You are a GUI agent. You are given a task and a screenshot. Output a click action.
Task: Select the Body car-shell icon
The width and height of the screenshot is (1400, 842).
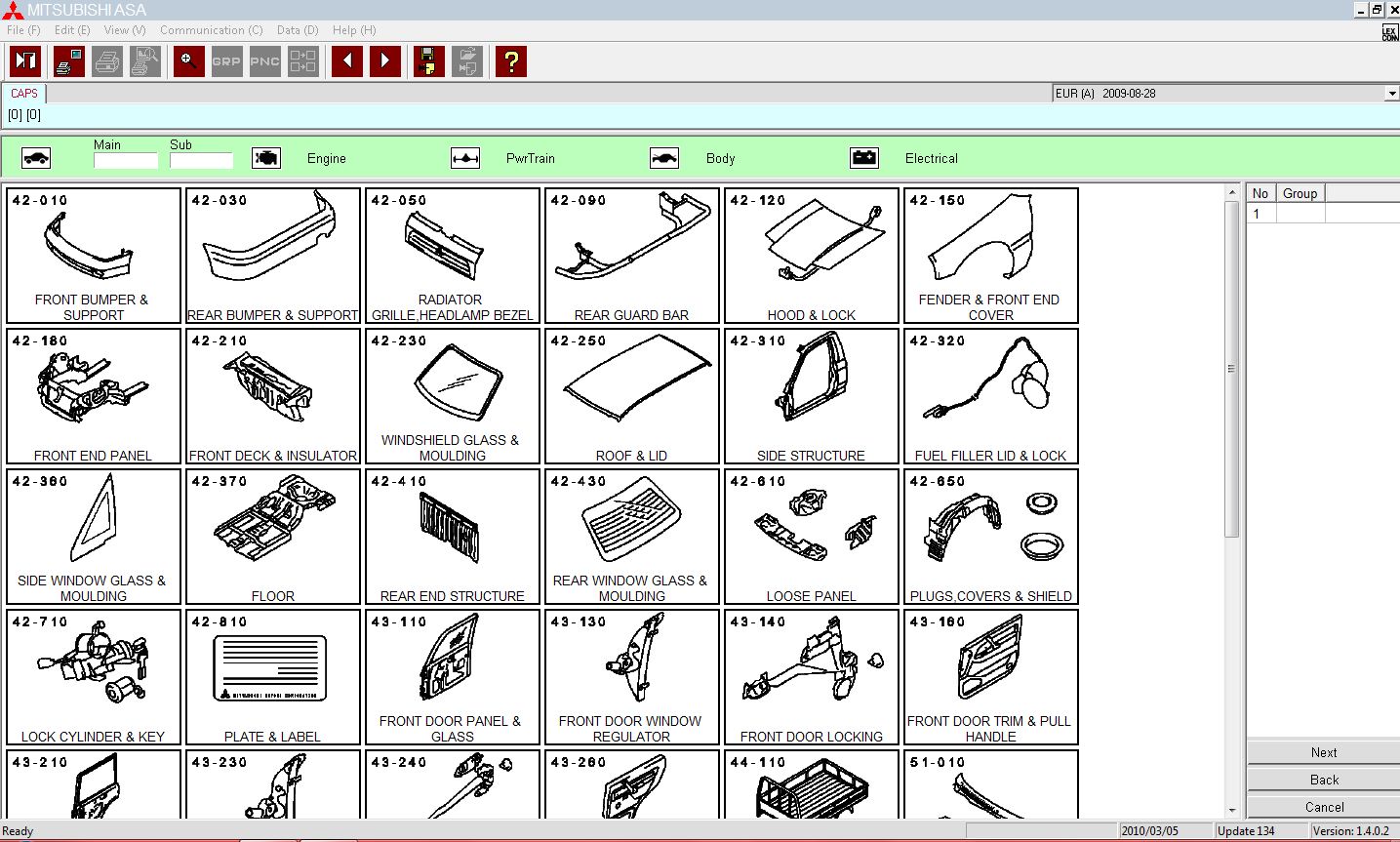(664, 158)
